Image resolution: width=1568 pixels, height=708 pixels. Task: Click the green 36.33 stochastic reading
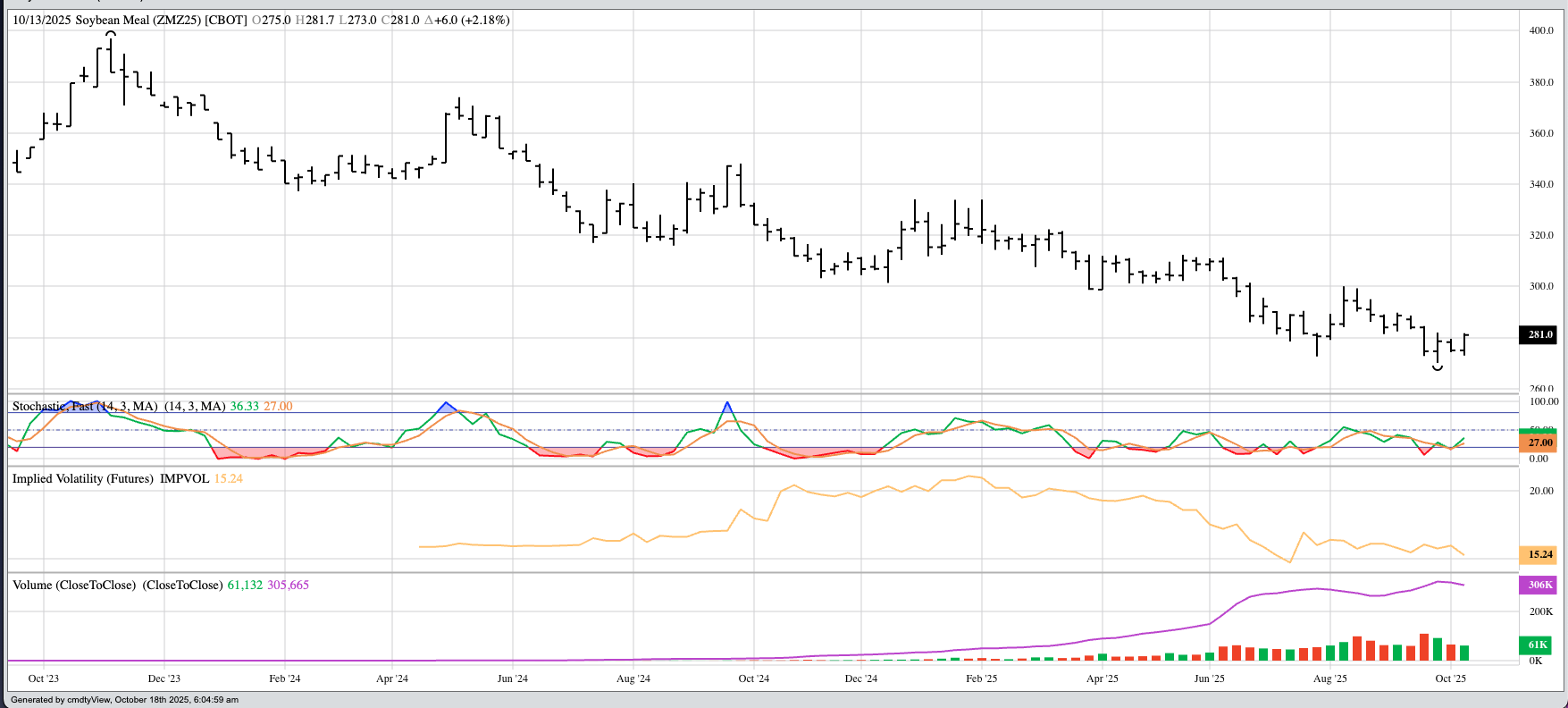[x=244, y=406]
